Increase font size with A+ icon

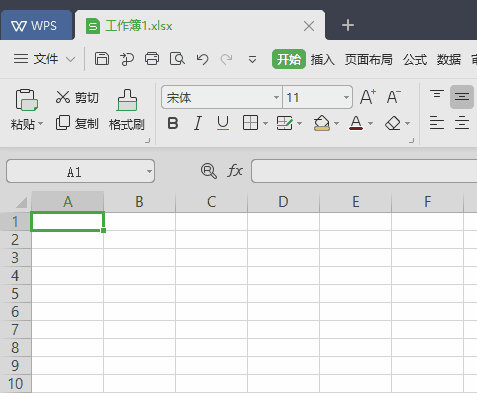point(368,97)
